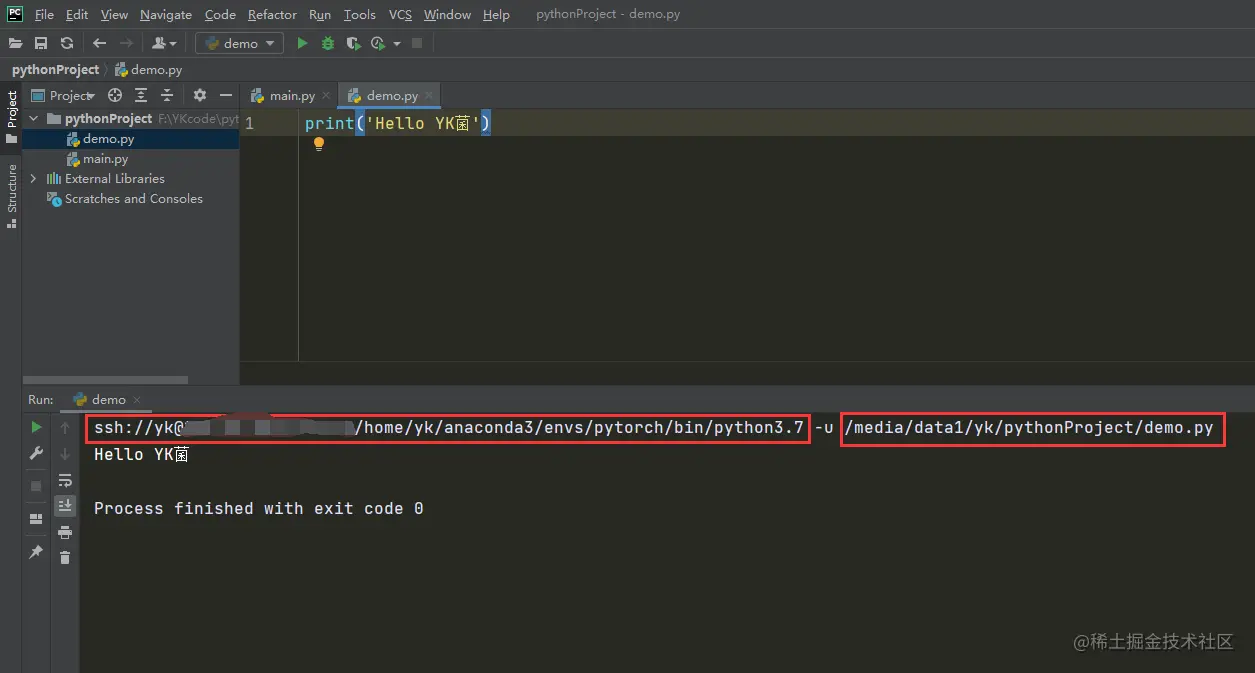Profile demo using the profiler icon

click(377, 43)
